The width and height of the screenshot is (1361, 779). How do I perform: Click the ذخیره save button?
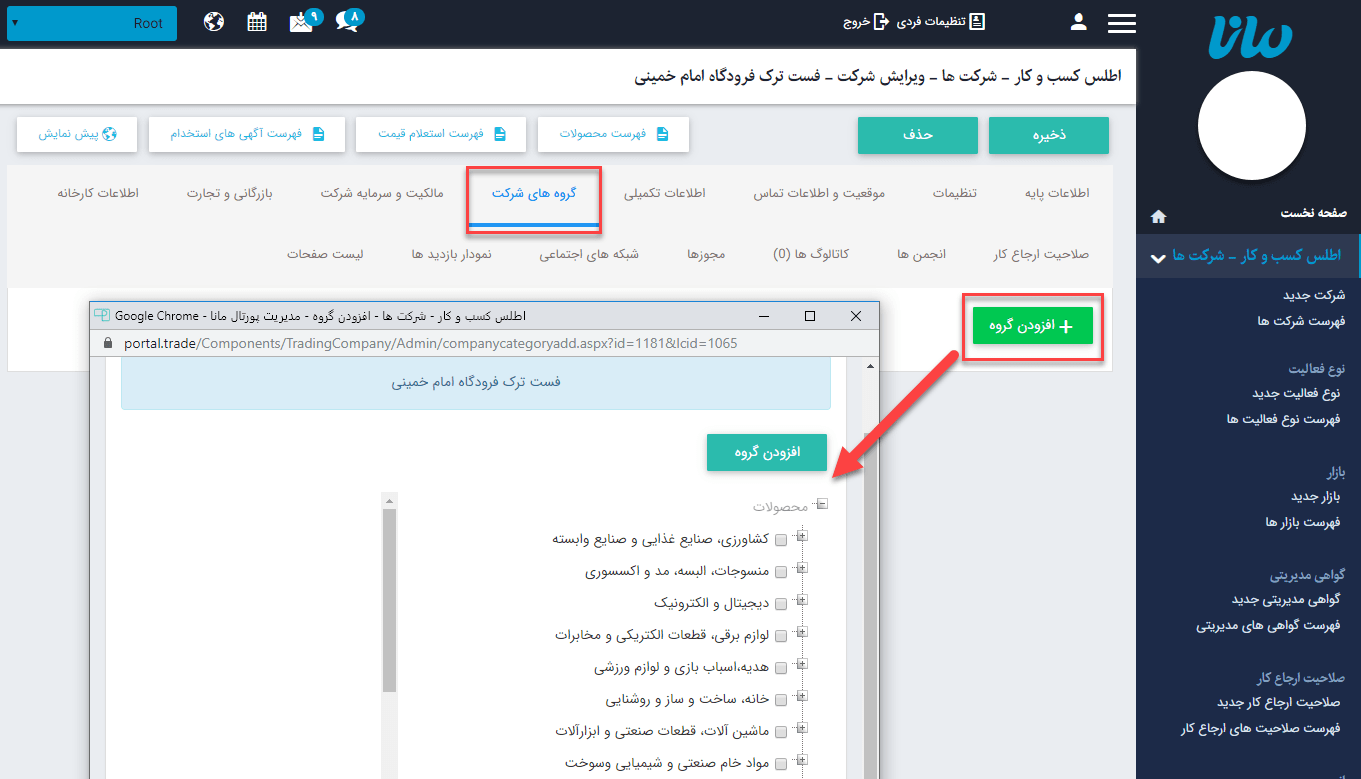coord(1048,135)
